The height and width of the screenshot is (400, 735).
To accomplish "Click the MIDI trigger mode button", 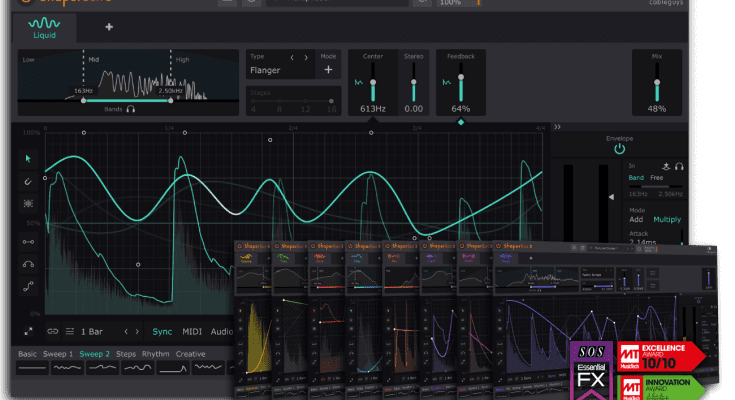I will [192, 331].
